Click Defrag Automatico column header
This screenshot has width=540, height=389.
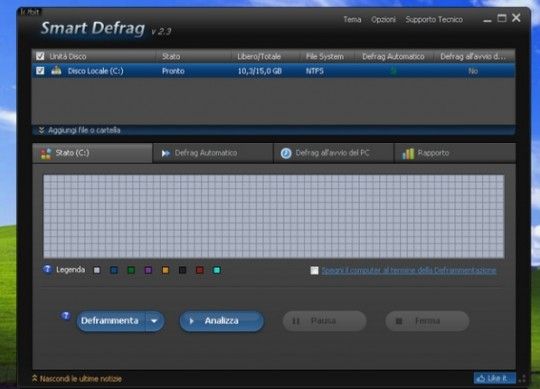393,56
